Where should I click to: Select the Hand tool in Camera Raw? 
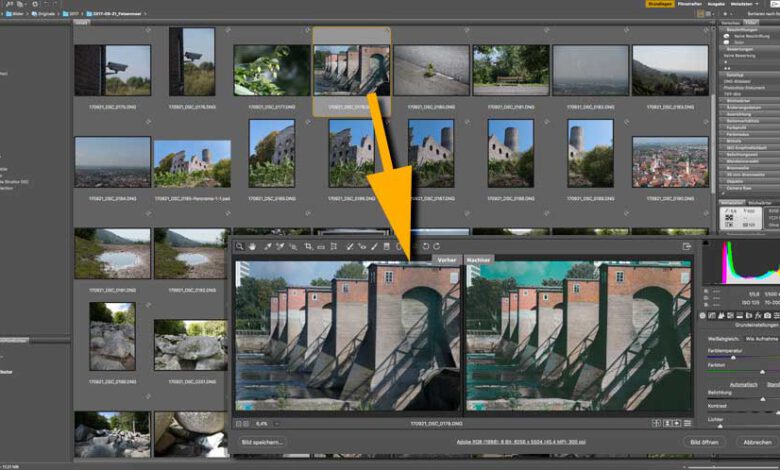click(253, 246)
